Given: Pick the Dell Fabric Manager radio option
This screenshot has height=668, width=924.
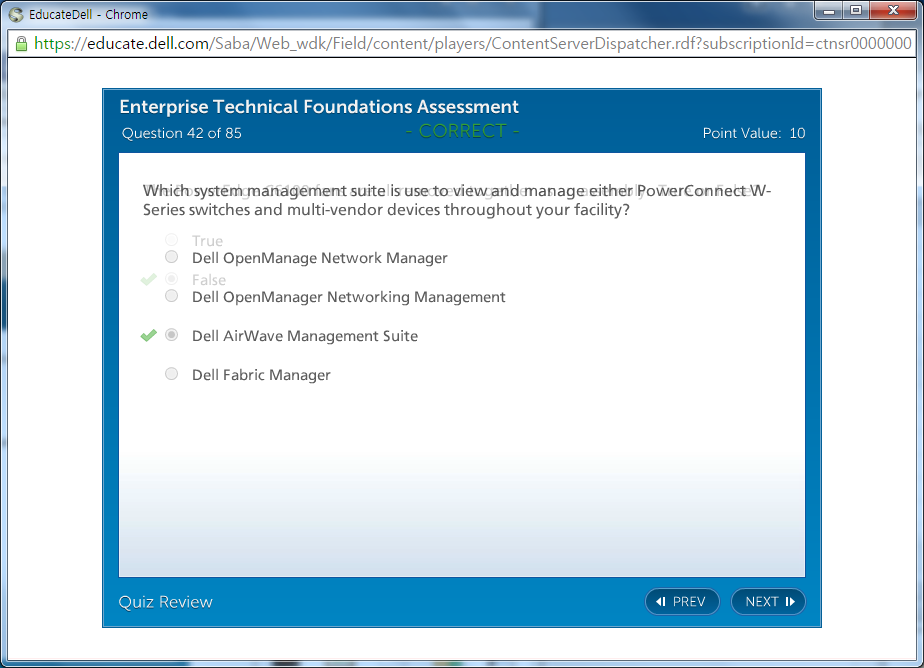Looking at the screenshot, I should (x=172, y=374).
